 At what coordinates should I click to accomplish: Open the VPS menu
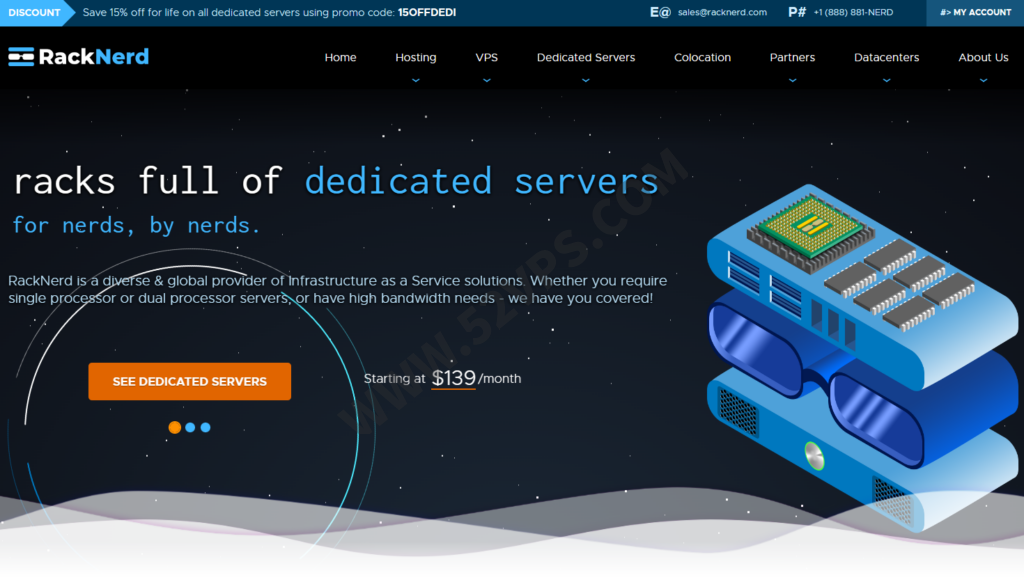487,57
